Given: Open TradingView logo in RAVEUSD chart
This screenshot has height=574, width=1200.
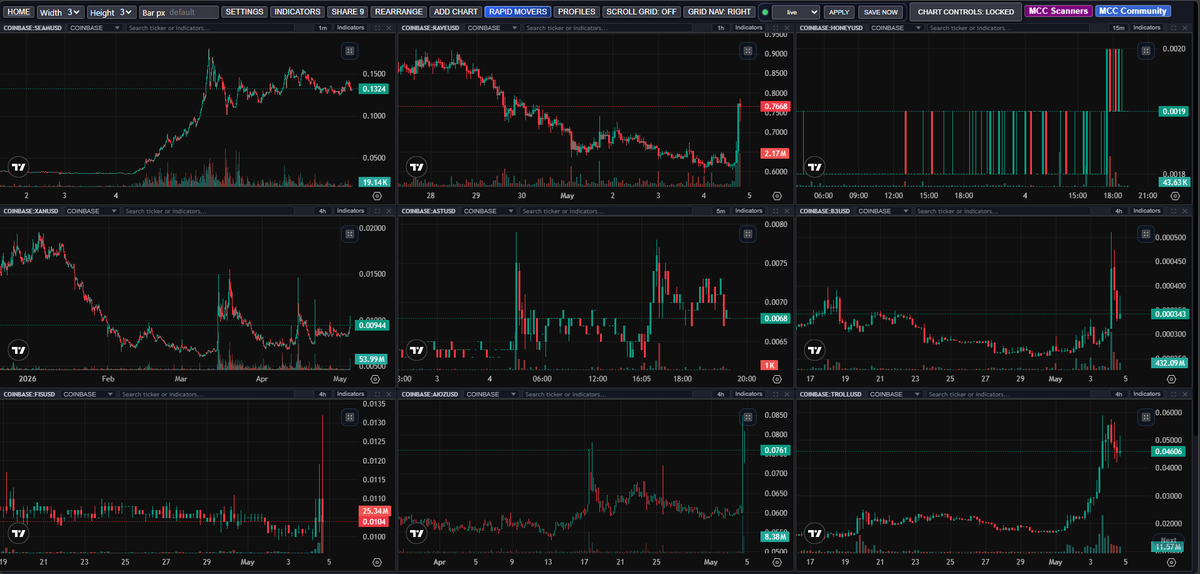Looking at the screenshot, I should [x=418, y=167].
